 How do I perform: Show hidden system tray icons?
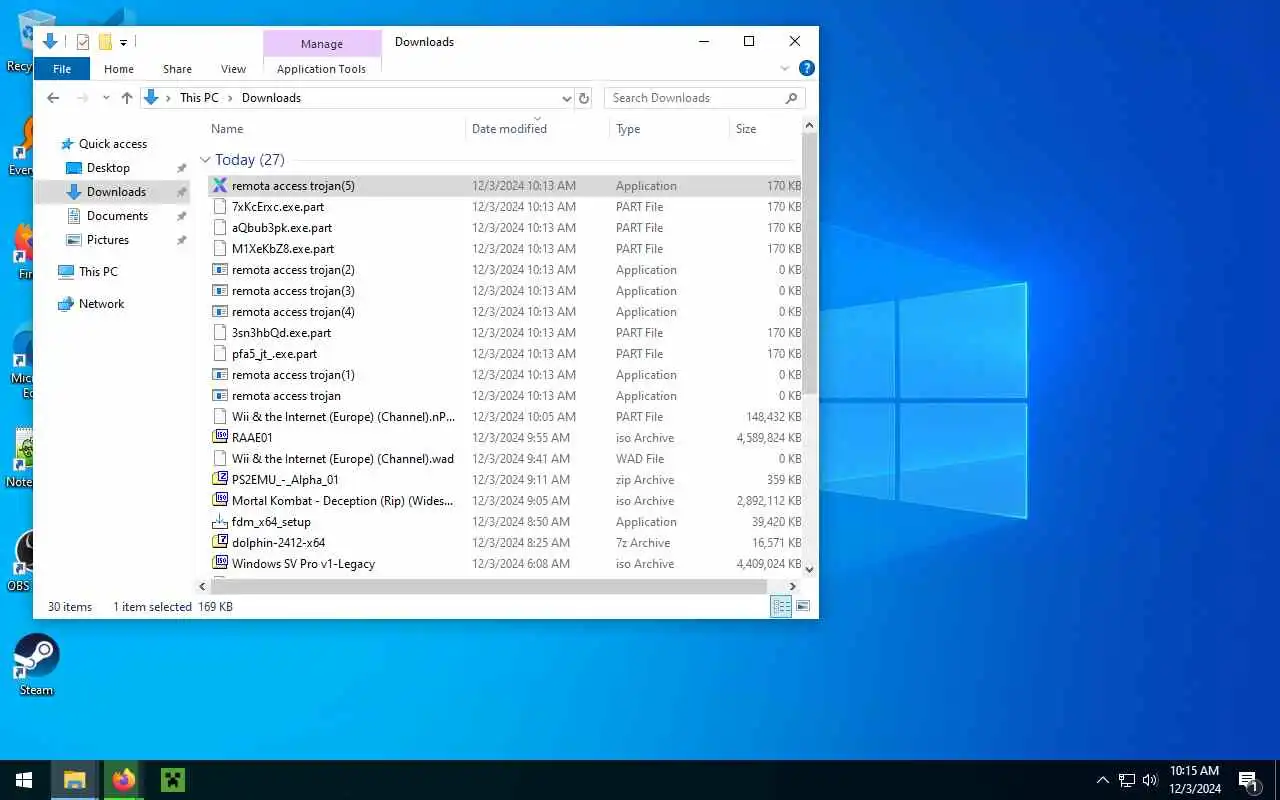click(1102, 780)
